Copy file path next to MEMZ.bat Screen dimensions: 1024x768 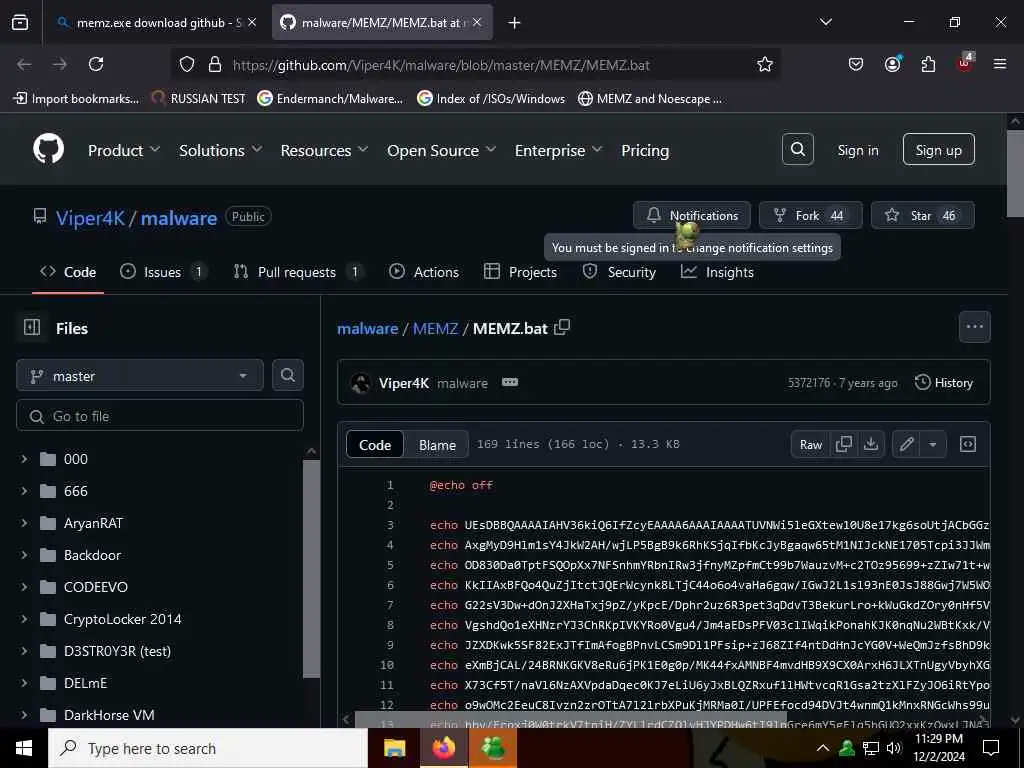562,327
